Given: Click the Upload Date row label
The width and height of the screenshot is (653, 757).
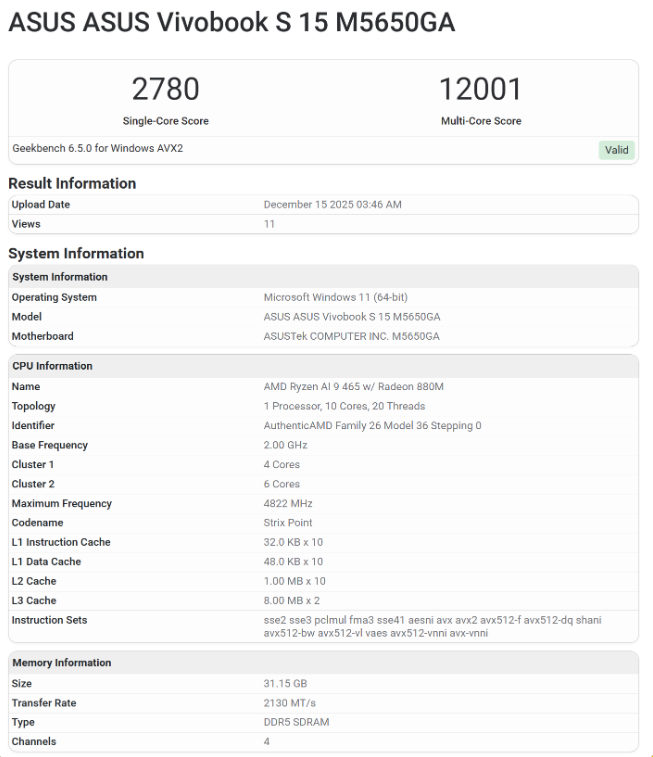Looking at the screenshot, I should click(x=41, y=205).
